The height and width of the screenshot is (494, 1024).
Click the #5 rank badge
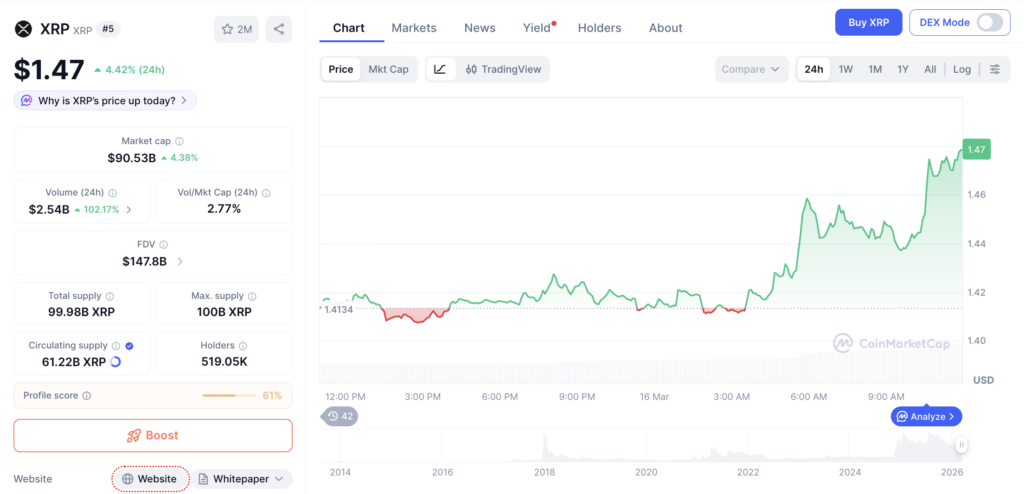click(x=108, y=29)
